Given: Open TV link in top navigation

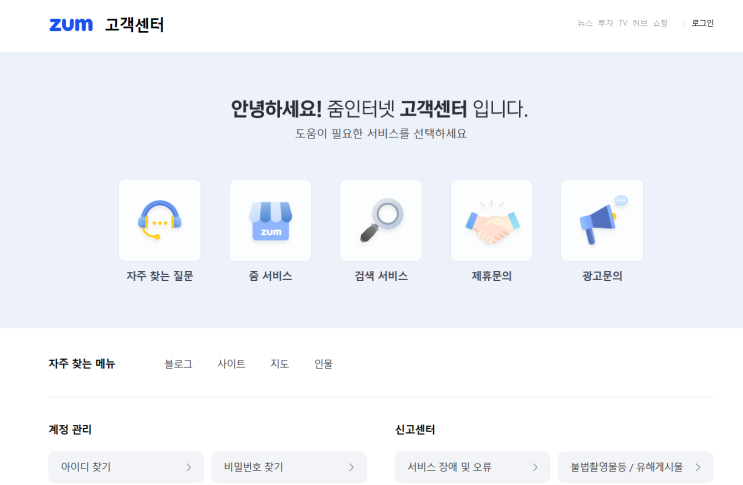Looking at the screenshot, I should (623, 23).
